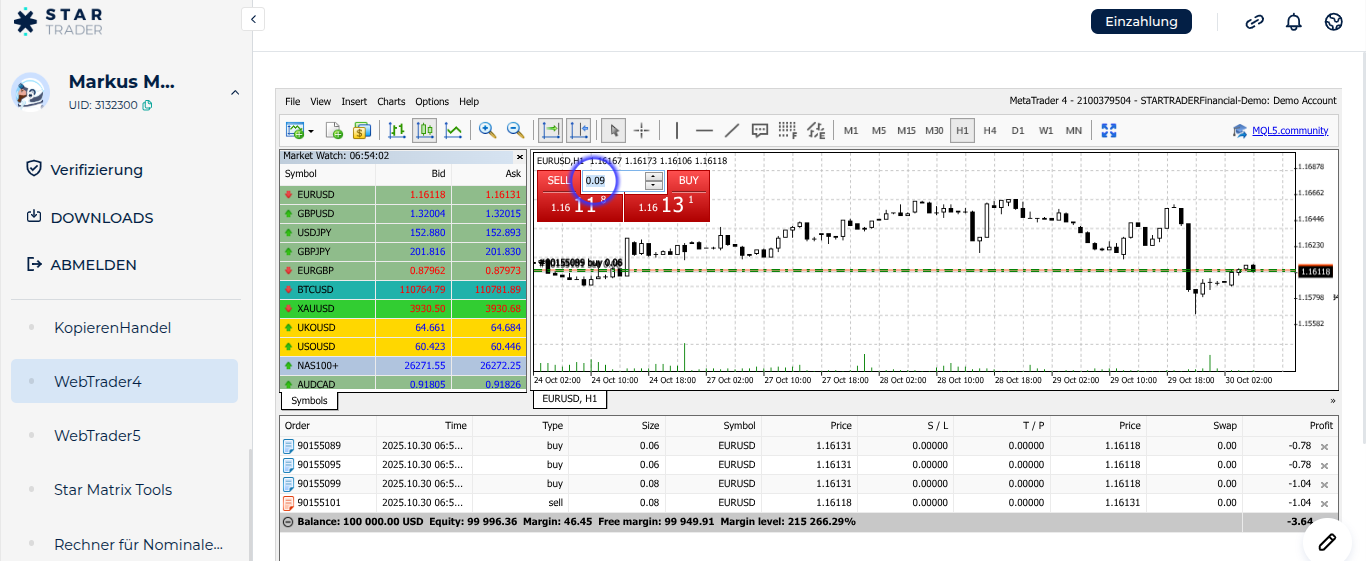This screenshot has width=1366, height=561.
Task: Enter fullscreen mode with the arrows icon
Action: point(1108,130)
